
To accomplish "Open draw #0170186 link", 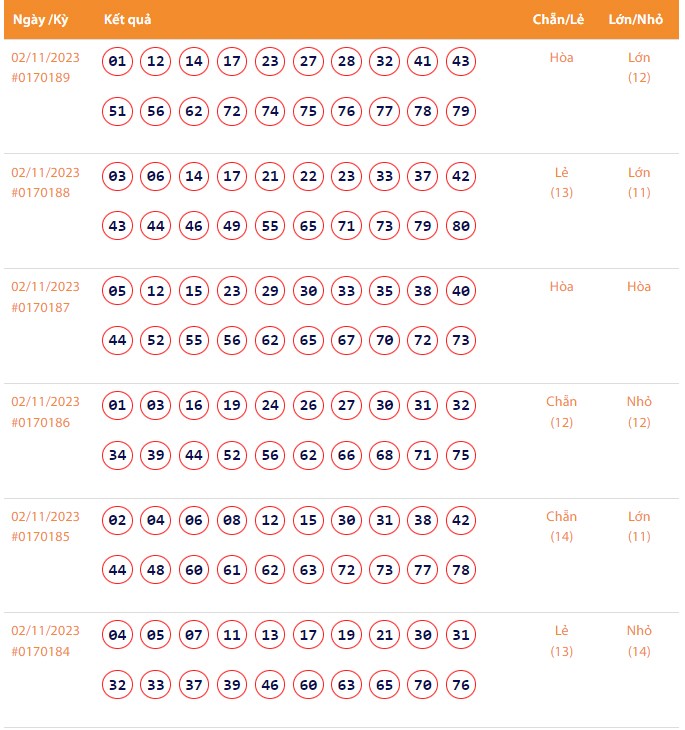I will pyautogui.click(x=41, y=422).
